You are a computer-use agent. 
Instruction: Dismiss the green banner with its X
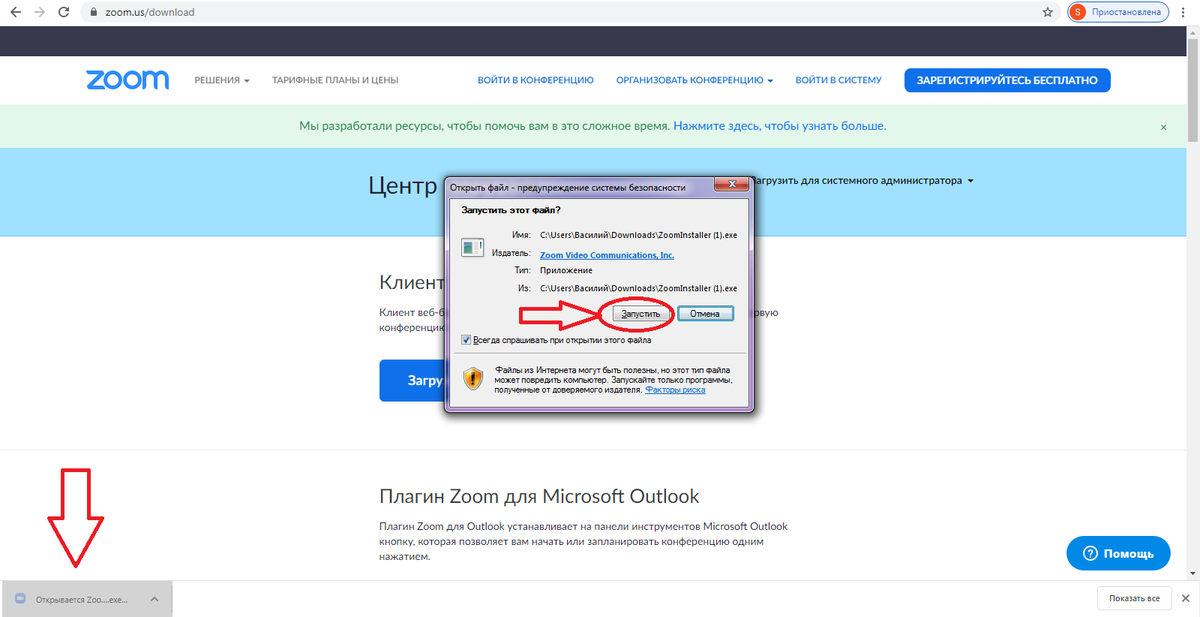coord(1163,127)
